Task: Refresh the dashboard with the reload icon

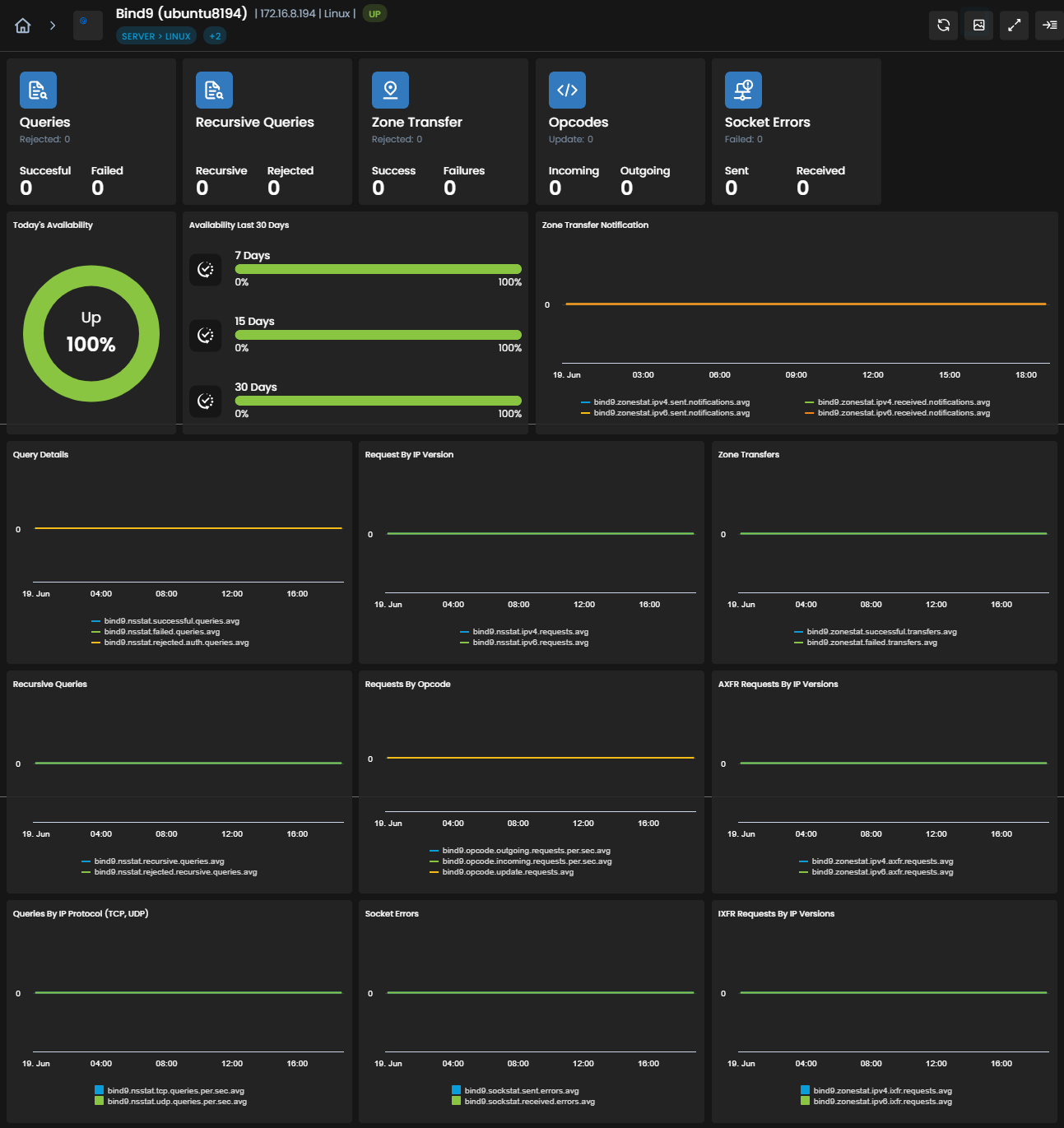Action: [x=944, y=26]
